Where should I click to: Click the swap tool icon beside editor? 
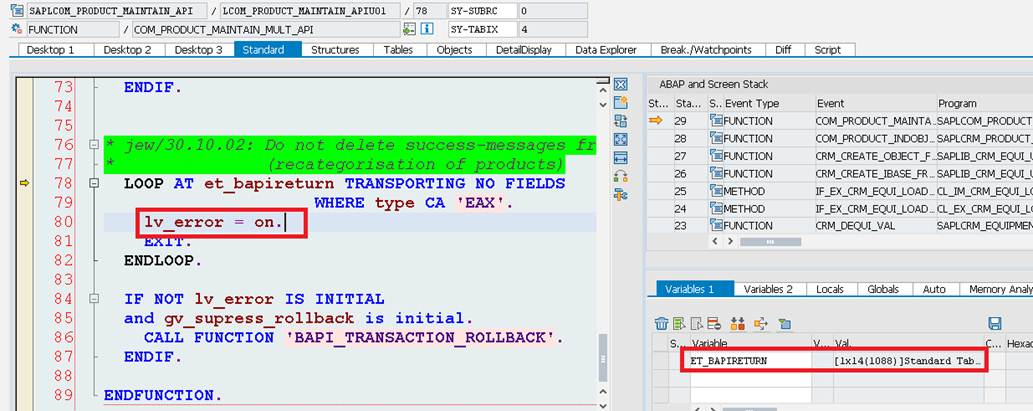click(x=620, y=121)
